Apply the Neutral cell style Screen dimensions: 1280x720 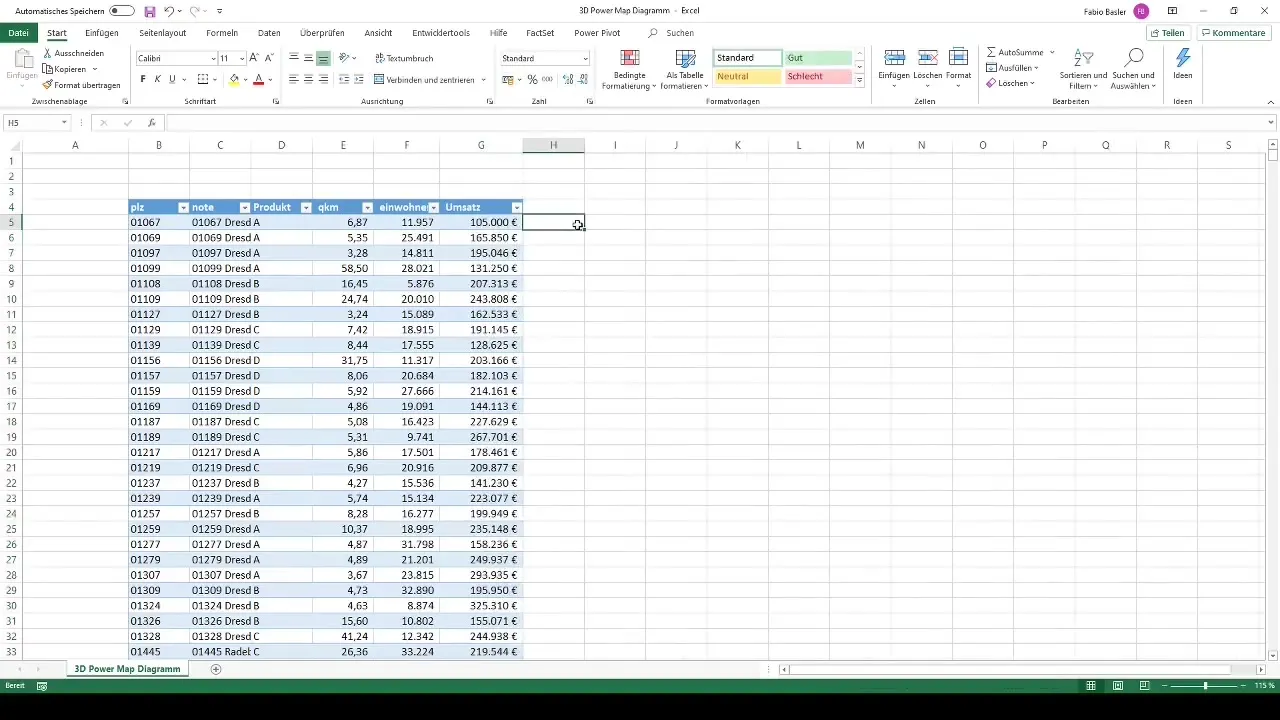point(748,77)
